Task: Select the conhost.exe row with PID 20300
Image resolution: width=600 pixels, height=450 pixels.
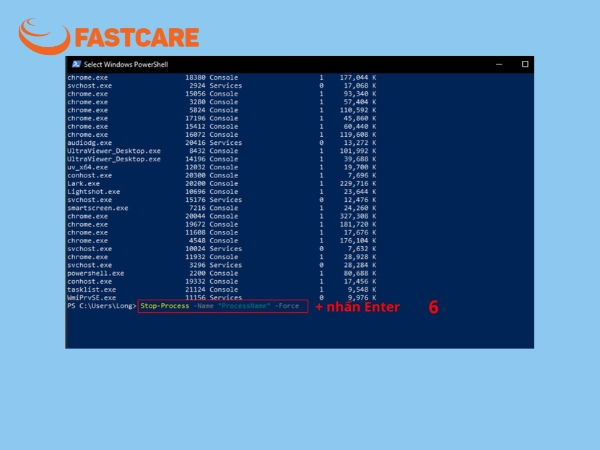Action: coord(222,176)
